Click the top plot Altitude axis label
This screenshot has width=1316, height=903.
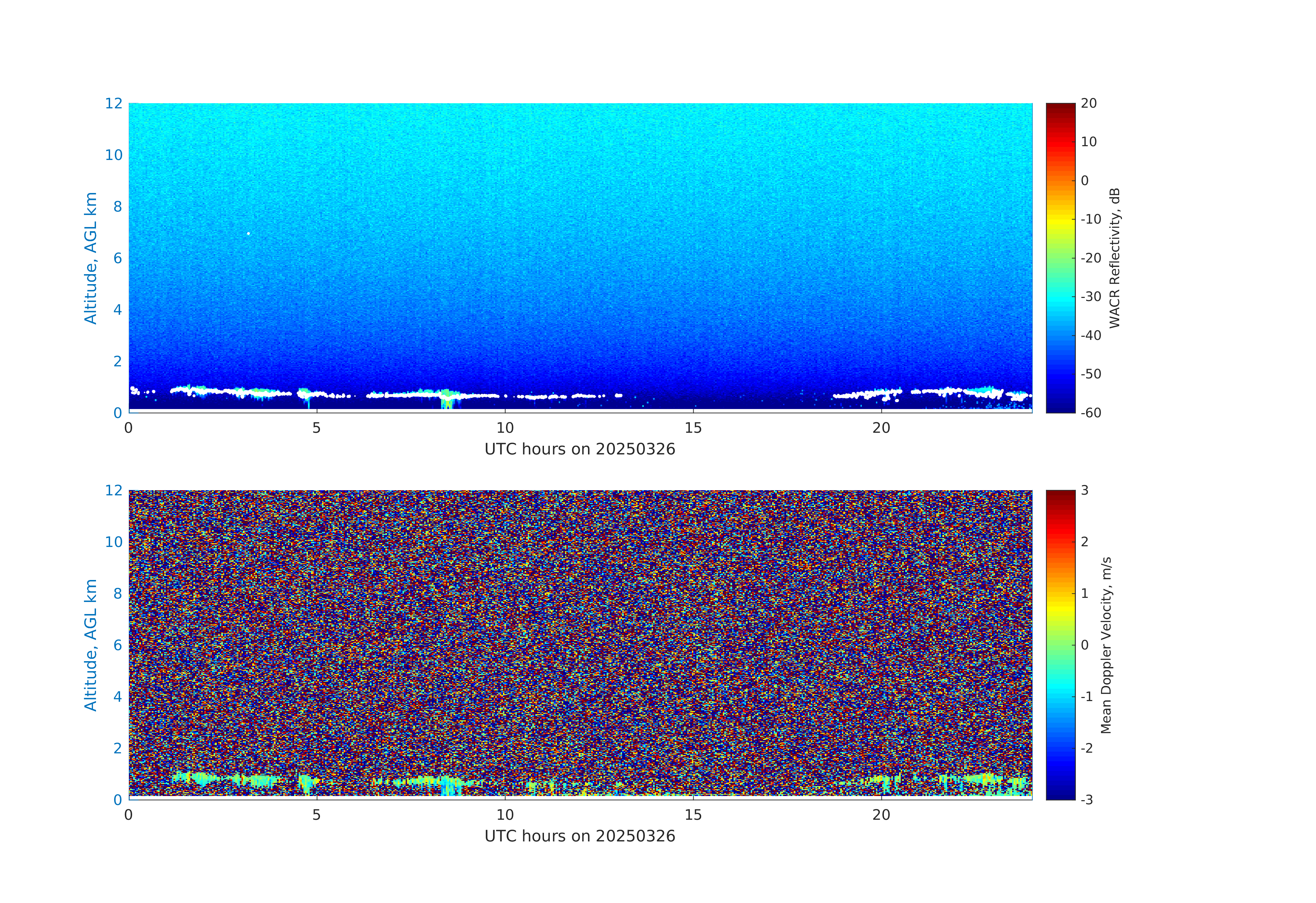click(90, 258)
